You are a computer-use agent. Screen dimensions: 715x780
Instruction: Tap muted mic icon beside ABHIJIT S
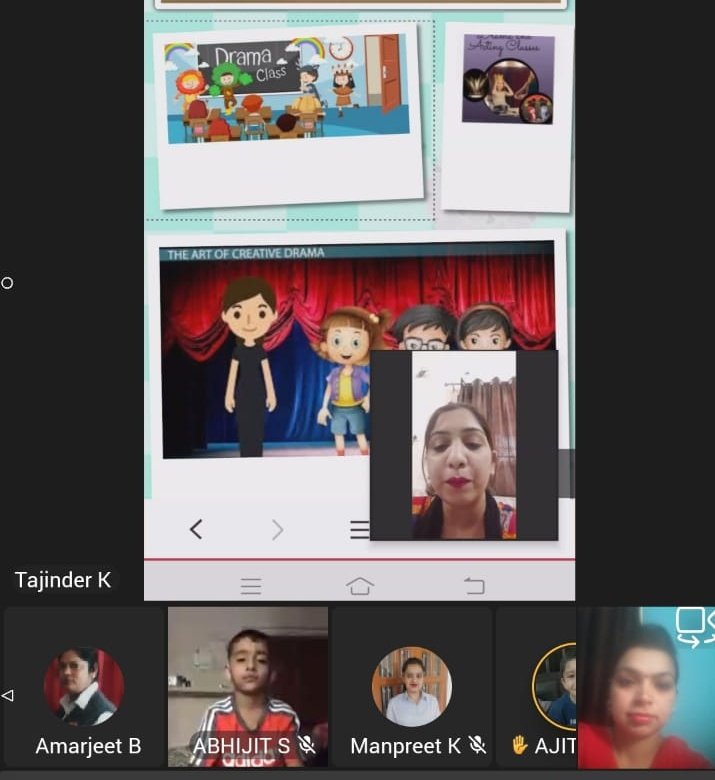pyautogui.click(x=306, y=745)
